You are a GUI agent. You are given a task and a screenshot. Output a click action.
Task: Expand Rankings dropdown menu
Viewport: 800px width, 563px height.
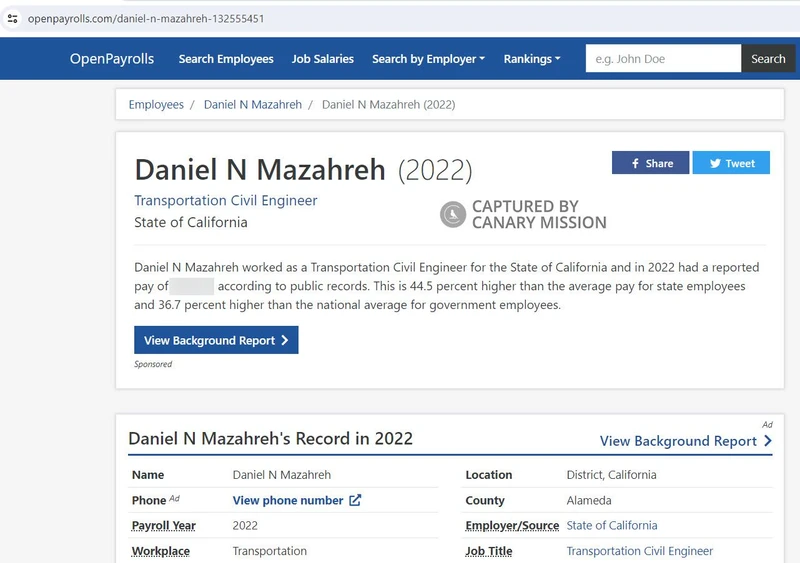tap(532, 59)
